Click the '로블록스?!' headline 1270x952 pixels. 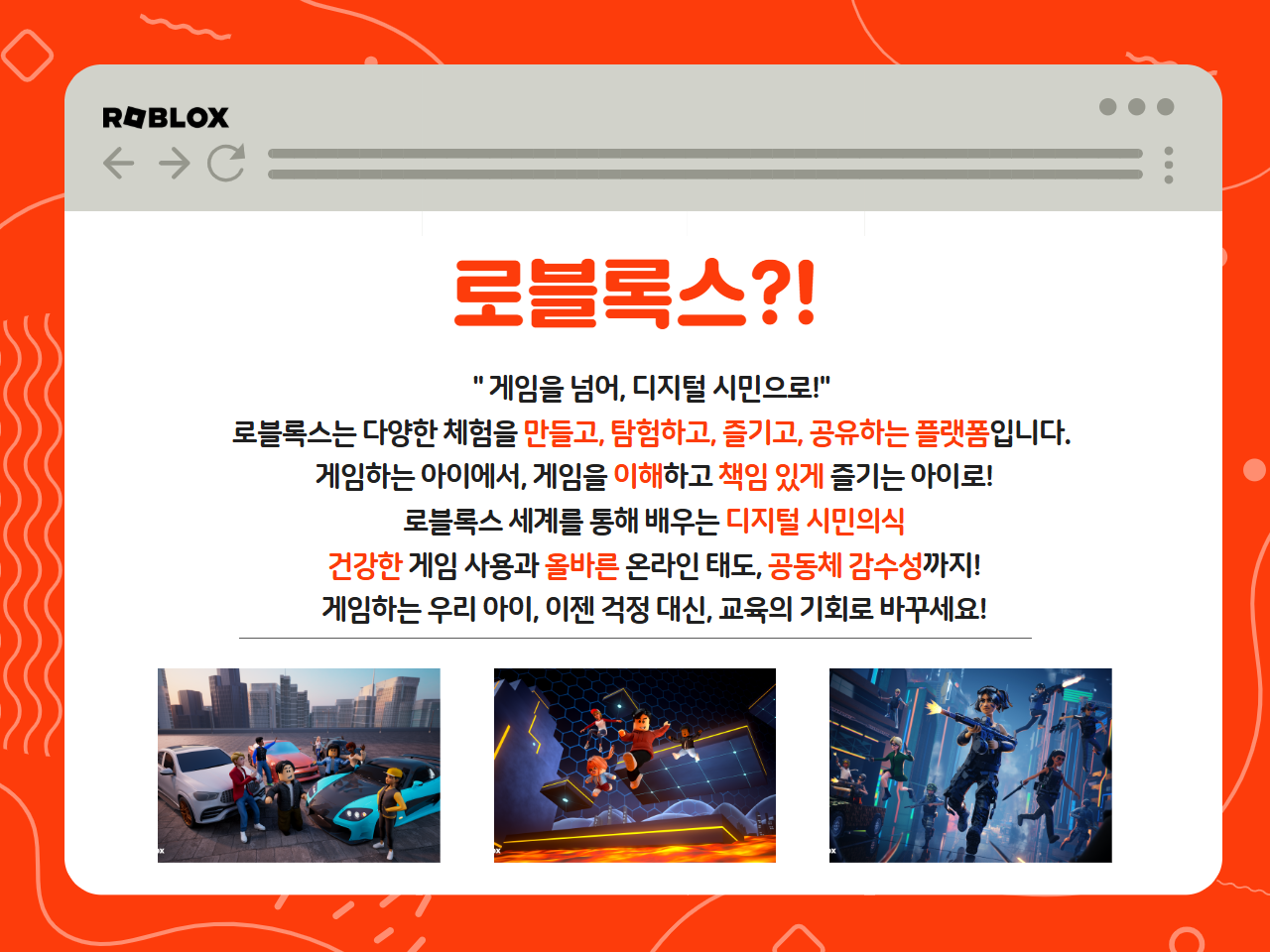[635, 294]
